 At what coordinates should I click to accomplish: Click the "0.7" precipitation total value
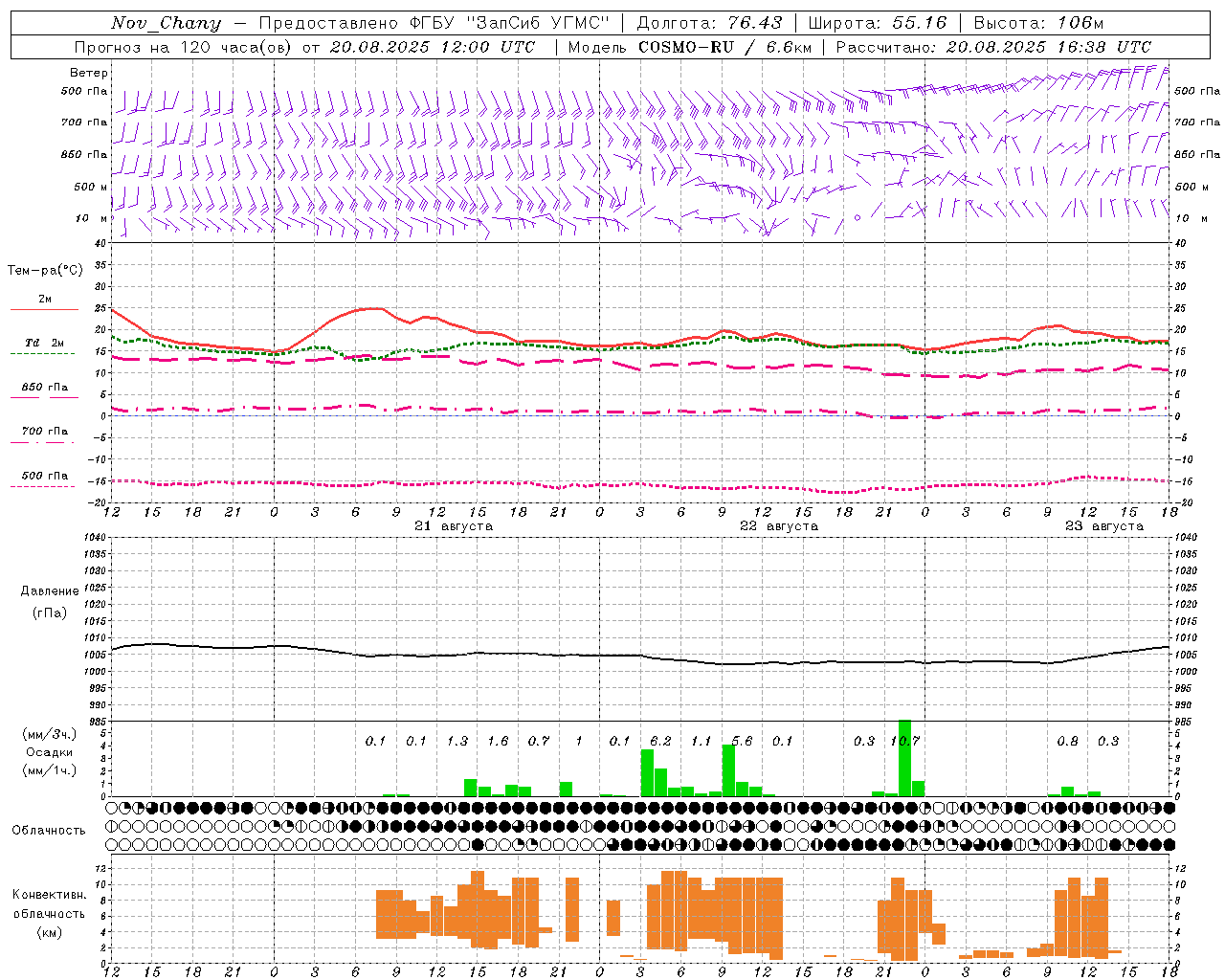(x=539, y=742)
